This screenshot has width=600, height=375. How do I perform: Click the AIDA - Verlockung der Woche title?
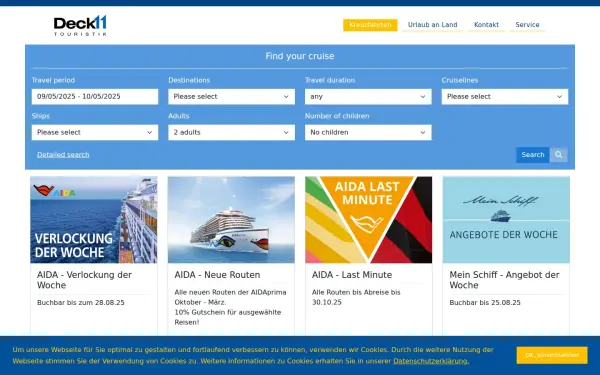point(84,280)
